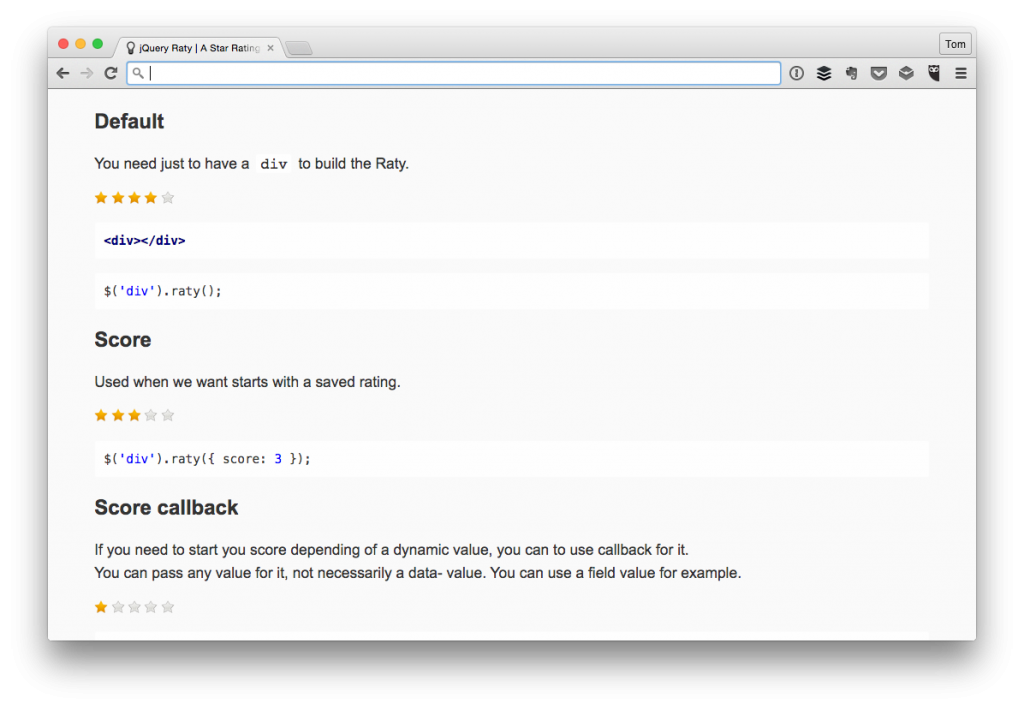The image size is (1024, 709).
Task: Set four stars in the Score example
Action: pos(151,415)
